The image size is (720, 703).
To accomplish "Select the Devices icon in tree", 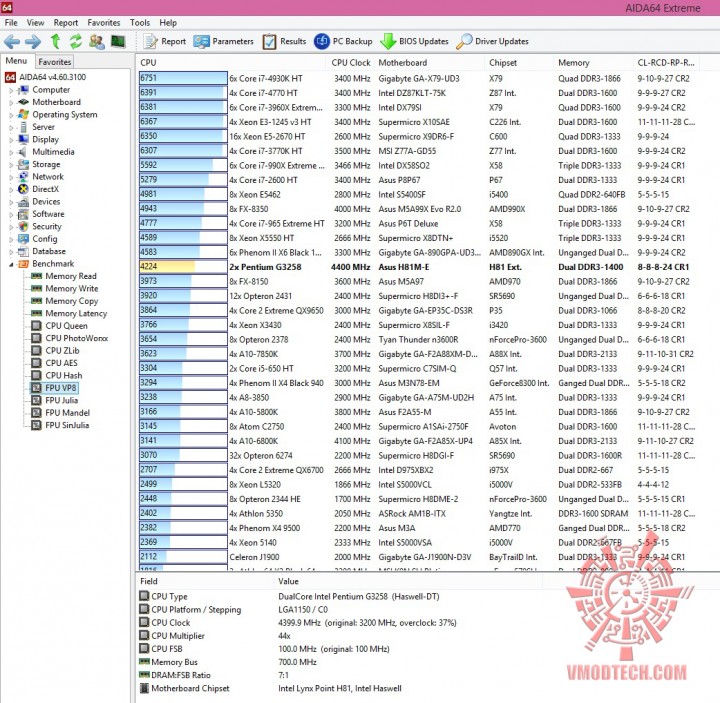I will 23,202.
